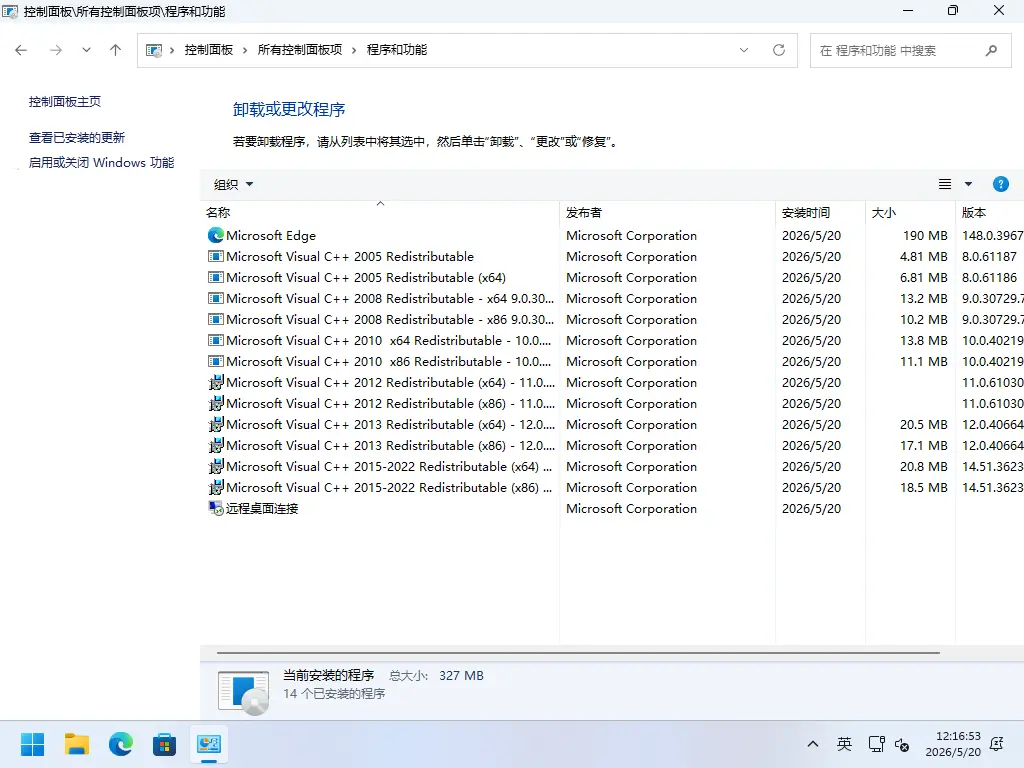Click the 4.81 MB size cell
Viewport: 1024px width, 768px height.
(x=923, y=257)
